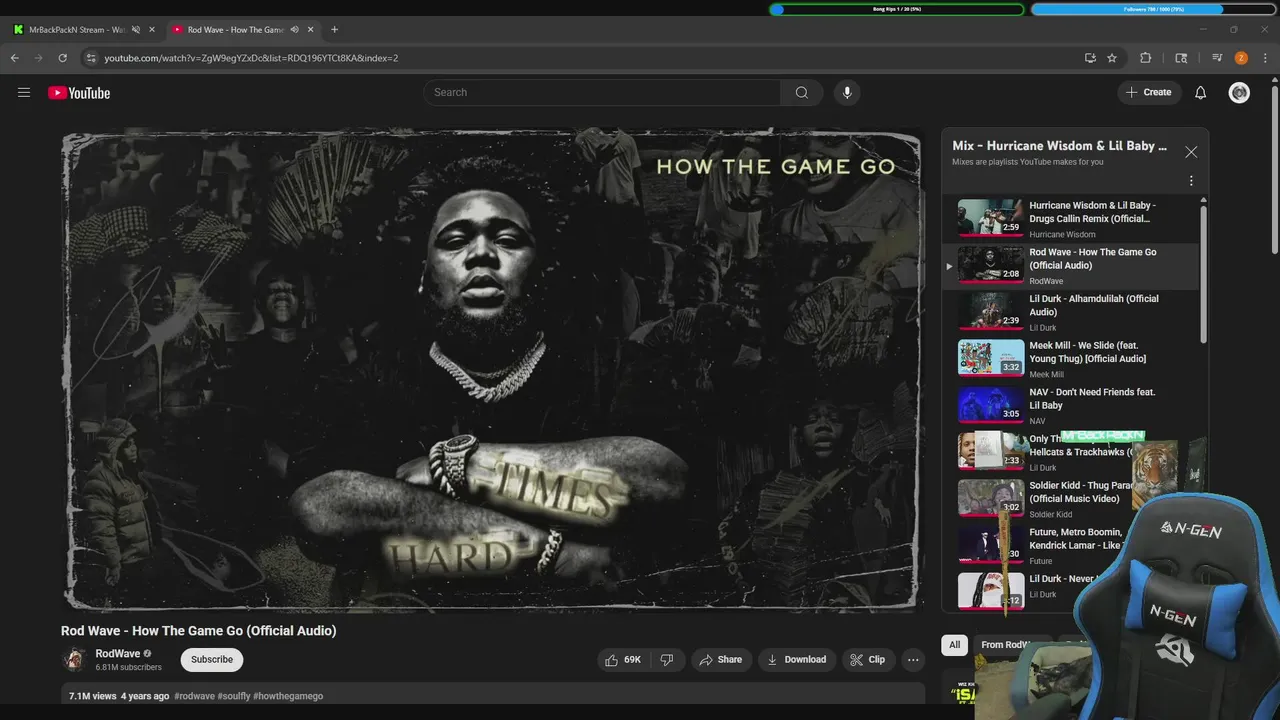Go back with the browser back arrow
This screenshot has height=720, width=1280.
point(15,58)
